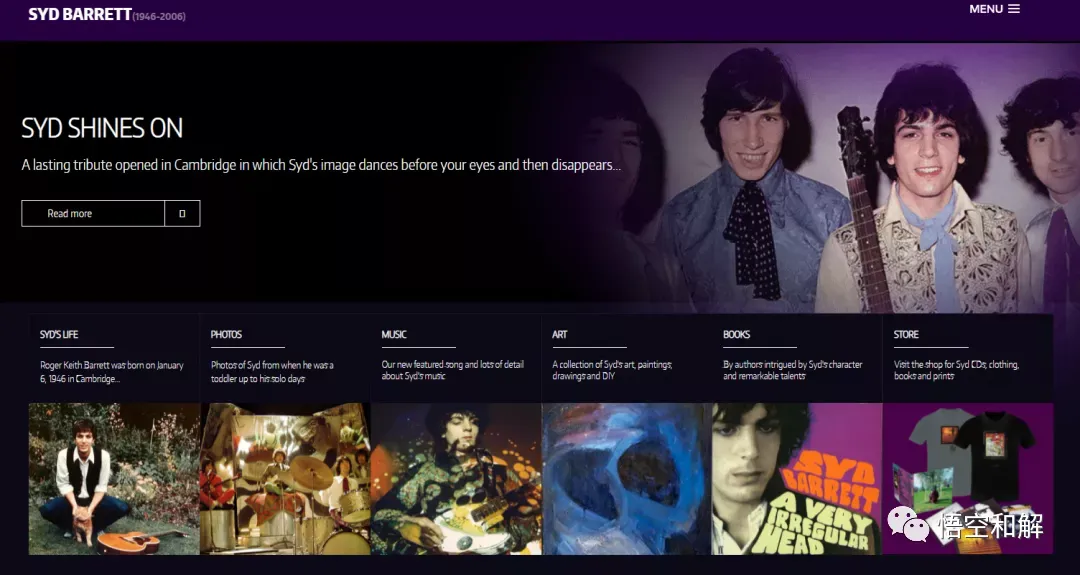This screenshot has height=575, width=1080.
Task: Select the Syd in garden thumbnail
Action: tap(114, 479)
